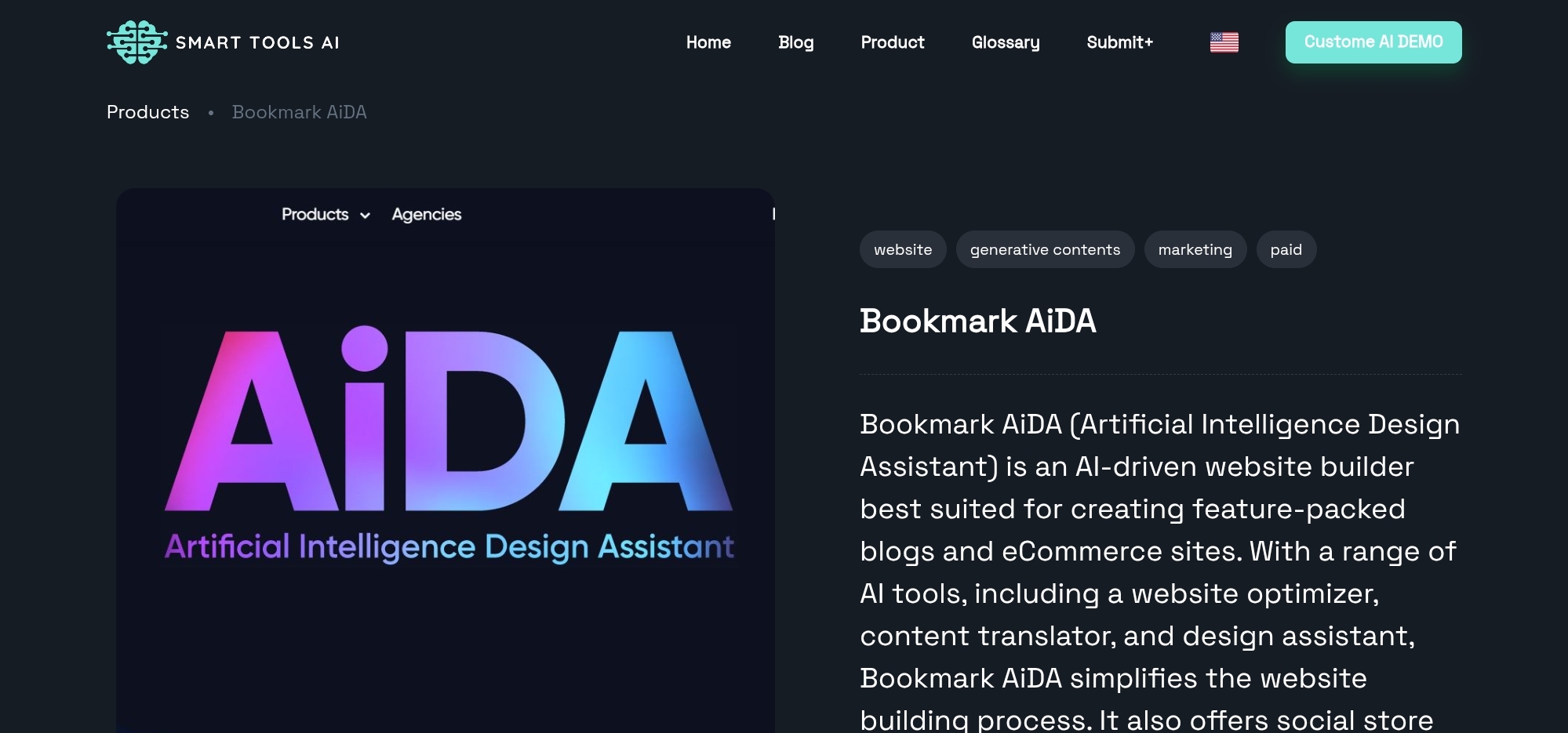Click Agencies in the preview image

pos(426,214)
